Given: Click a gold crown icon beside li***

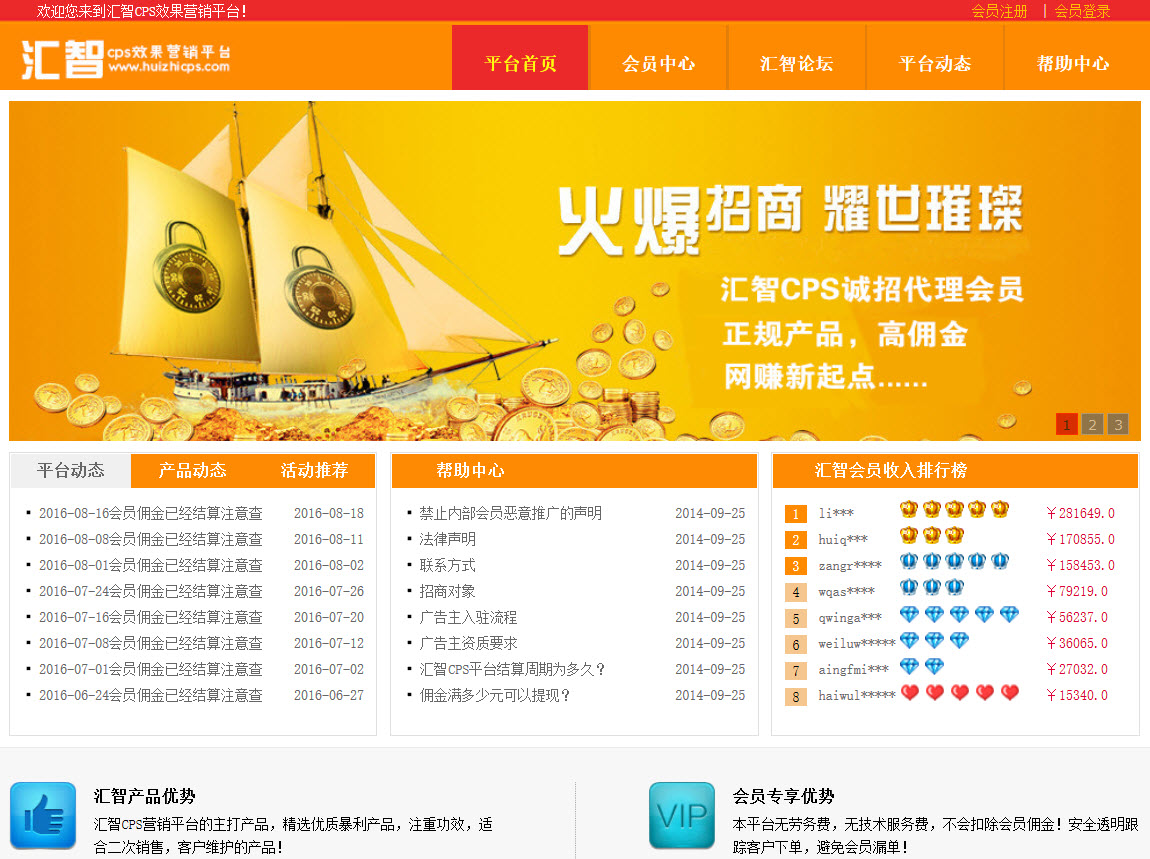Looking at the screenshot, I should point(910,509).
